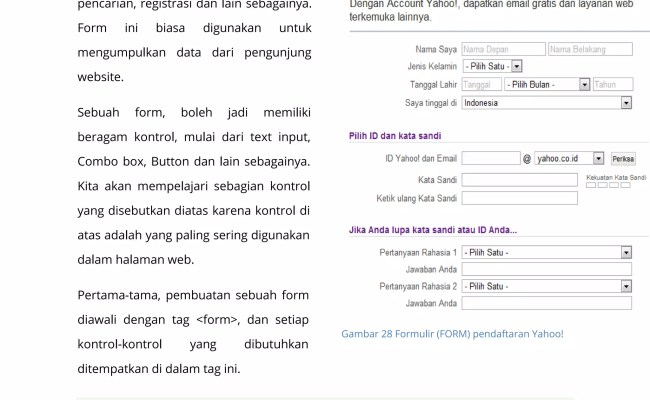
Task: Click Jawaban Anda field under Pertanyaan Rahasia 2
Action: pos(547,303)
